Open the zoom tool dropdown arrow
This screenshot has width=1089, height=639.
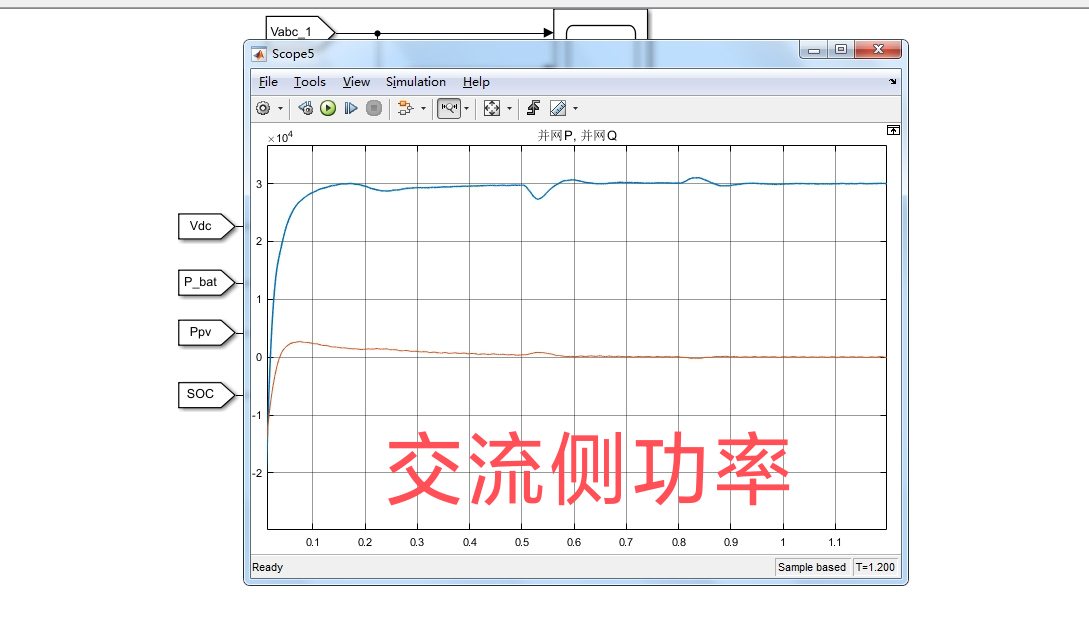coord(466,108)
